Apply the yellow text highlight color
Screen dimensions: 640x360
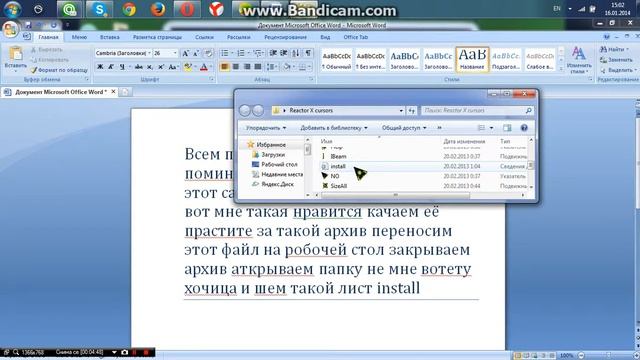pyautogui.click(x=187, y=67)
